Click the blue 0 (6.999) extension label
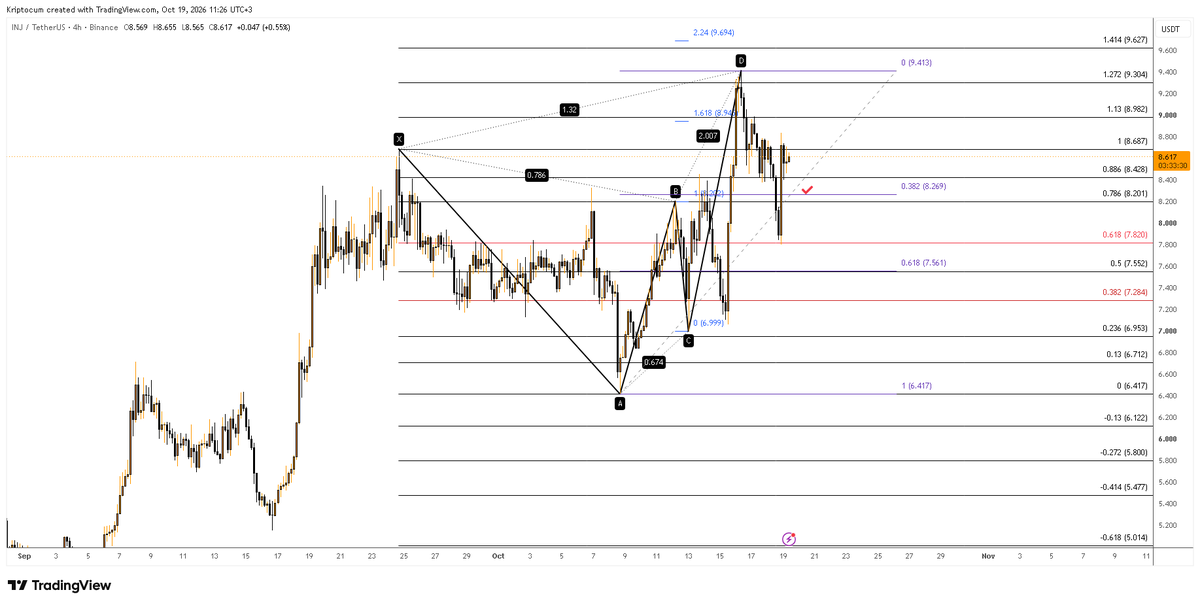Screen dimensions: 1200x605 [x=710, y=322]
